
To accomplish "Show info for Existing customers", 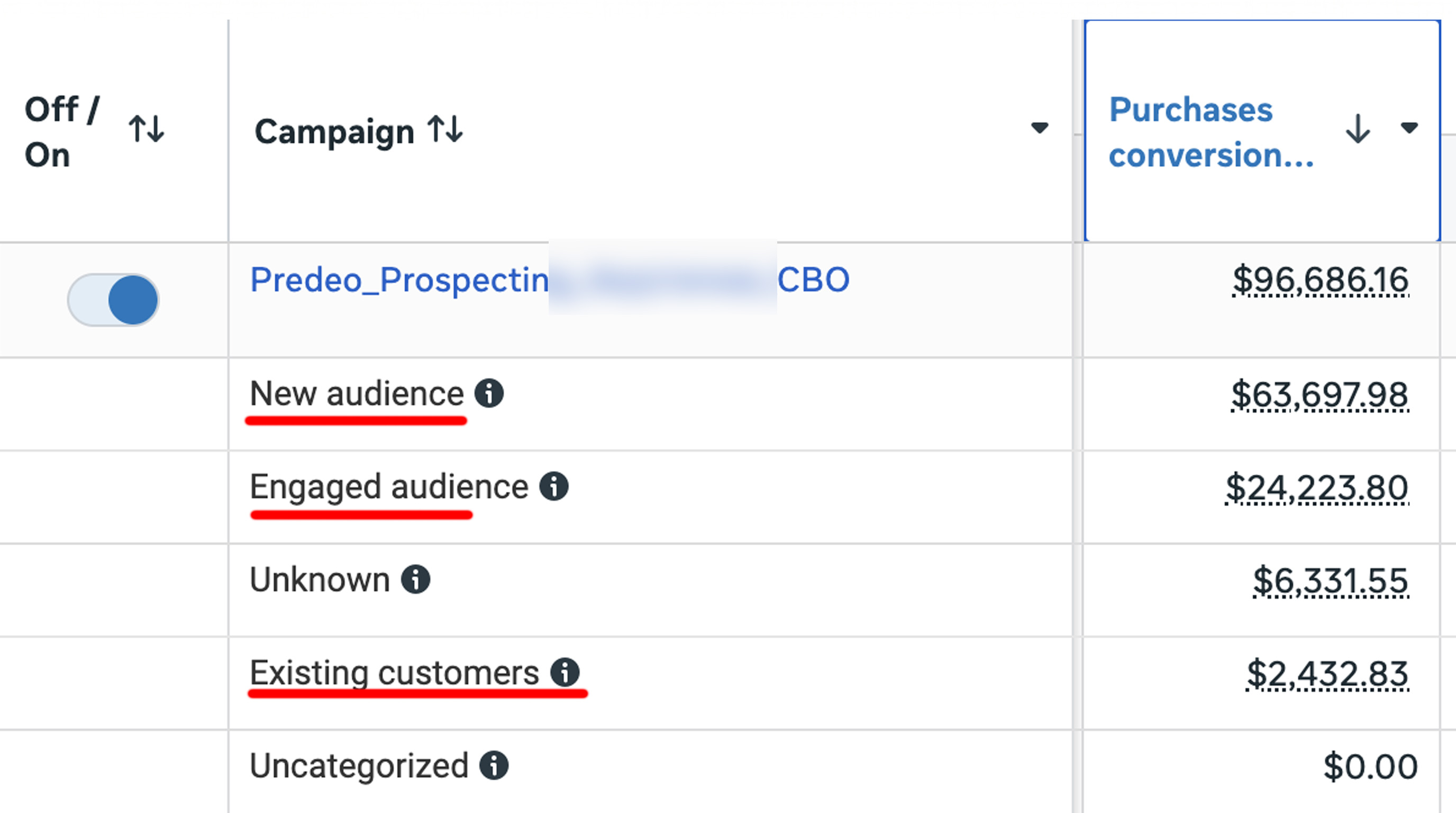I will click(x=565, y=672).
